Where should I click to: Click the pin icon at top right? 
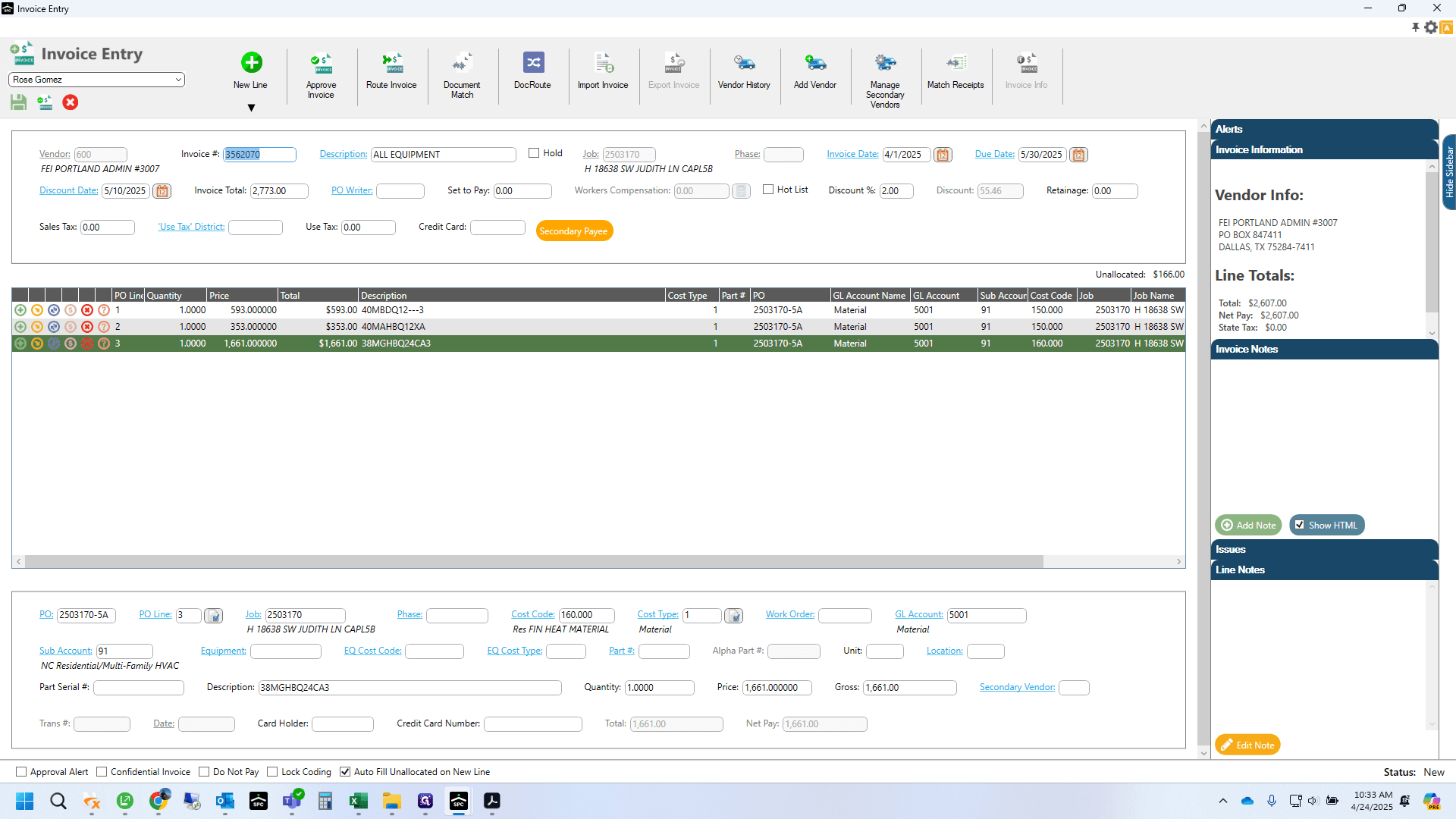pos(1415,27)
